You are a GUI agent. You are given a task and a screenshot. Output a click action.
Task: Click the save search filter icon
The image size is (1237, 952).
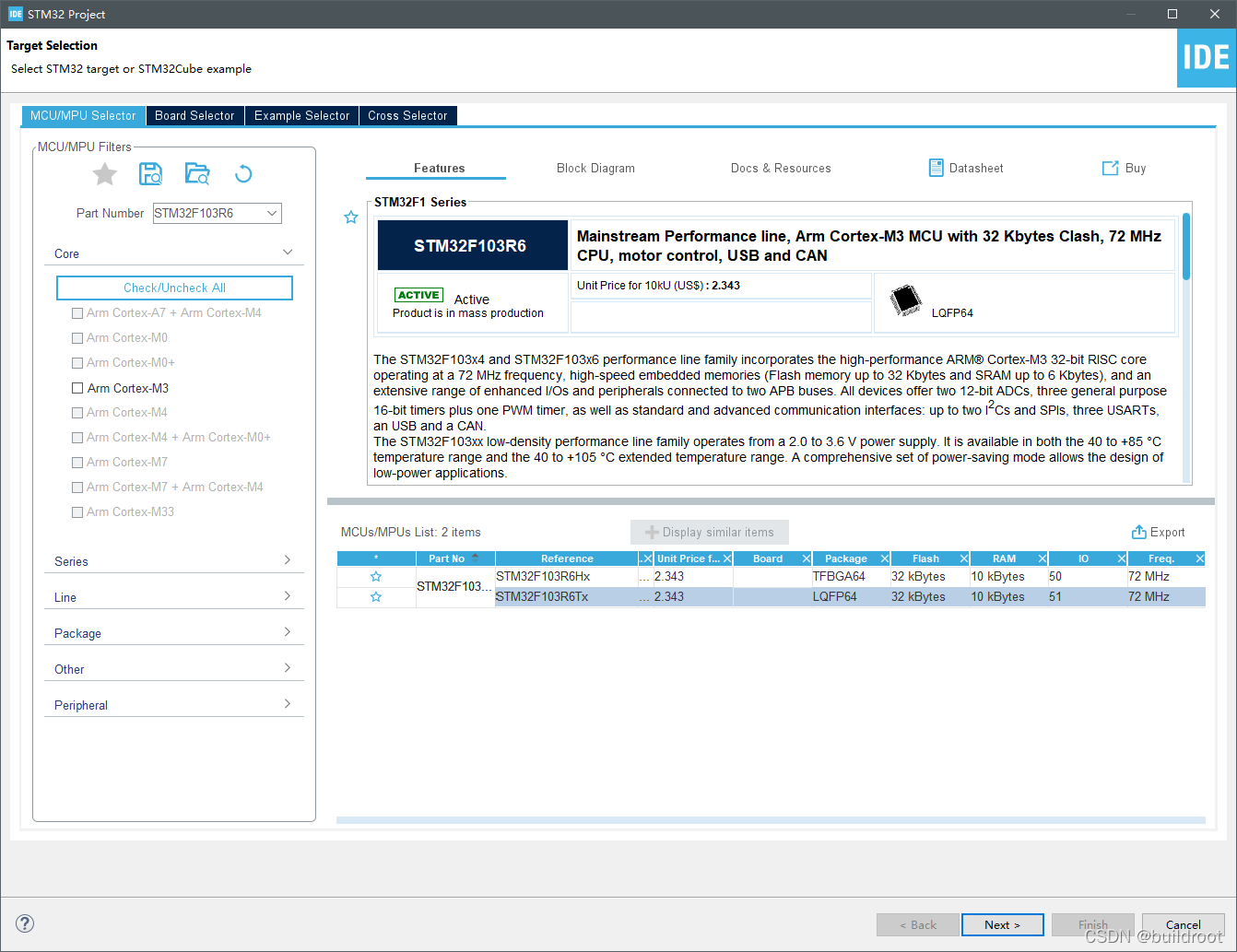click(151, 173)
